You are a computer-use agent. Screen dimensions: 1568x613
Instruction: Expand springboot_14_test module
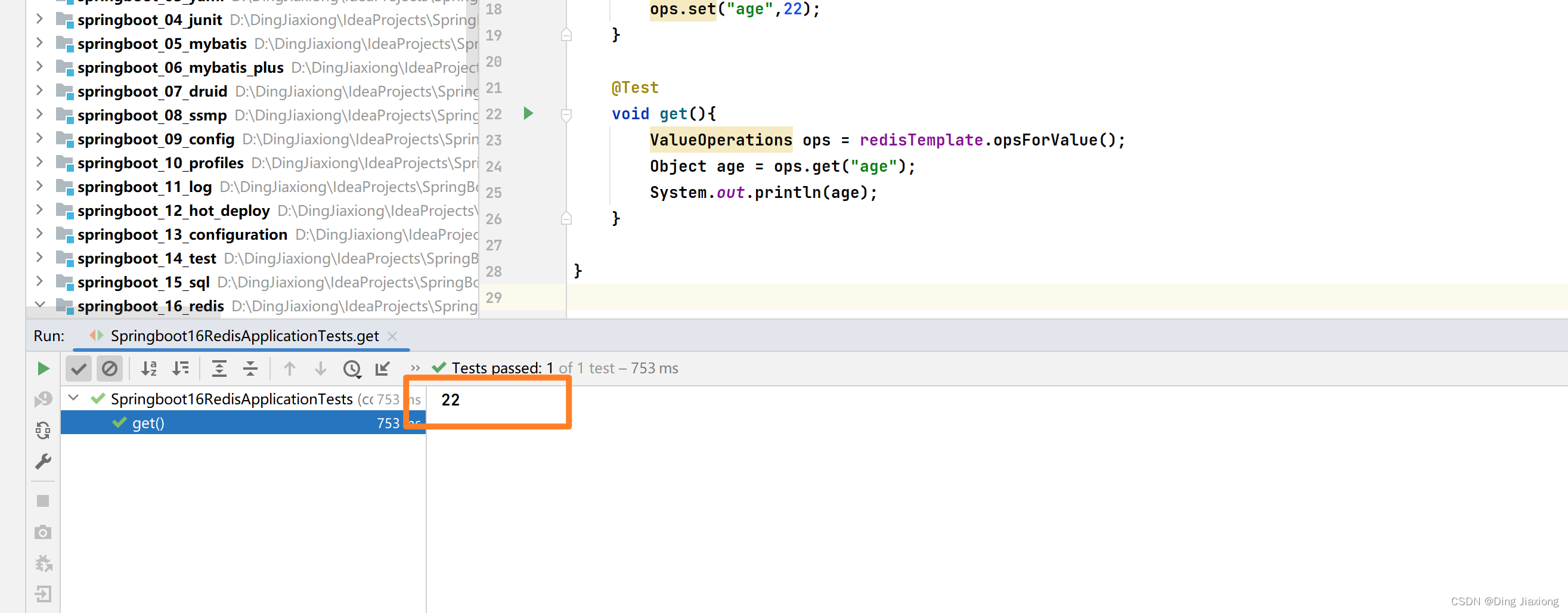[39, 257]
